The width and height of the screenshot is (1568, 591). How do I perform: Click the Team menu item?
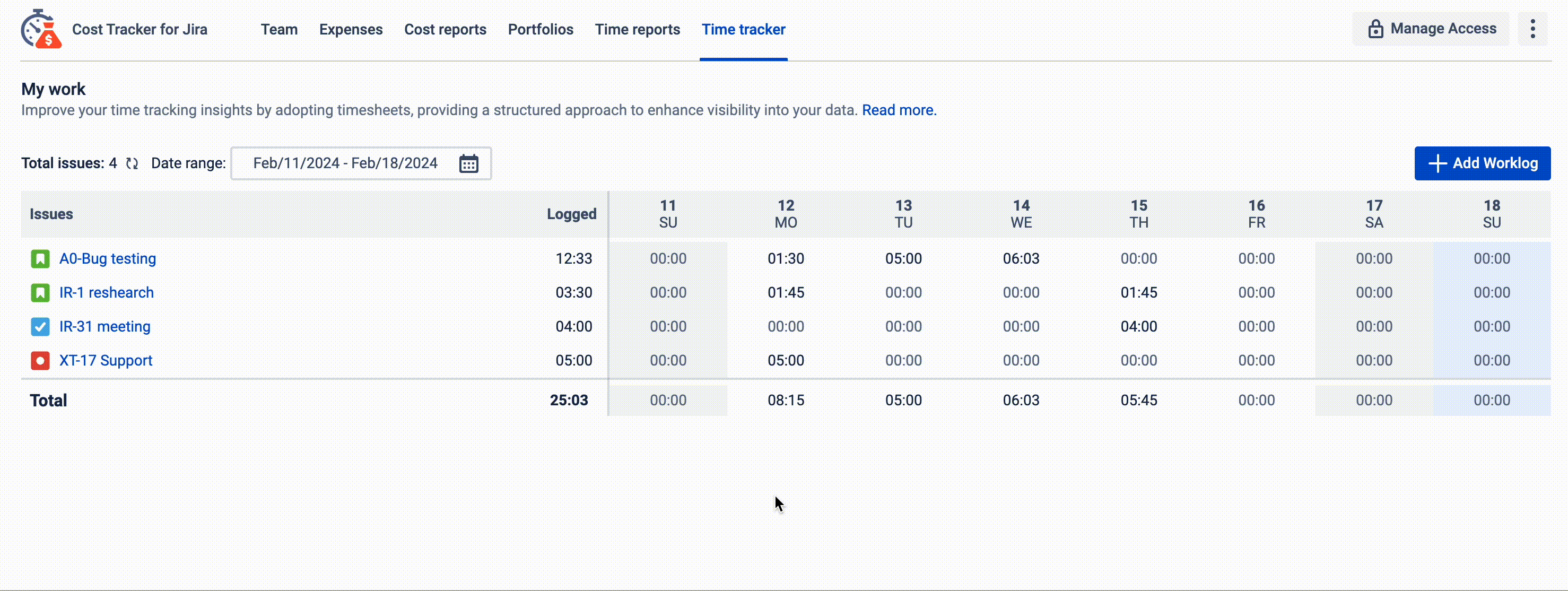279,29
